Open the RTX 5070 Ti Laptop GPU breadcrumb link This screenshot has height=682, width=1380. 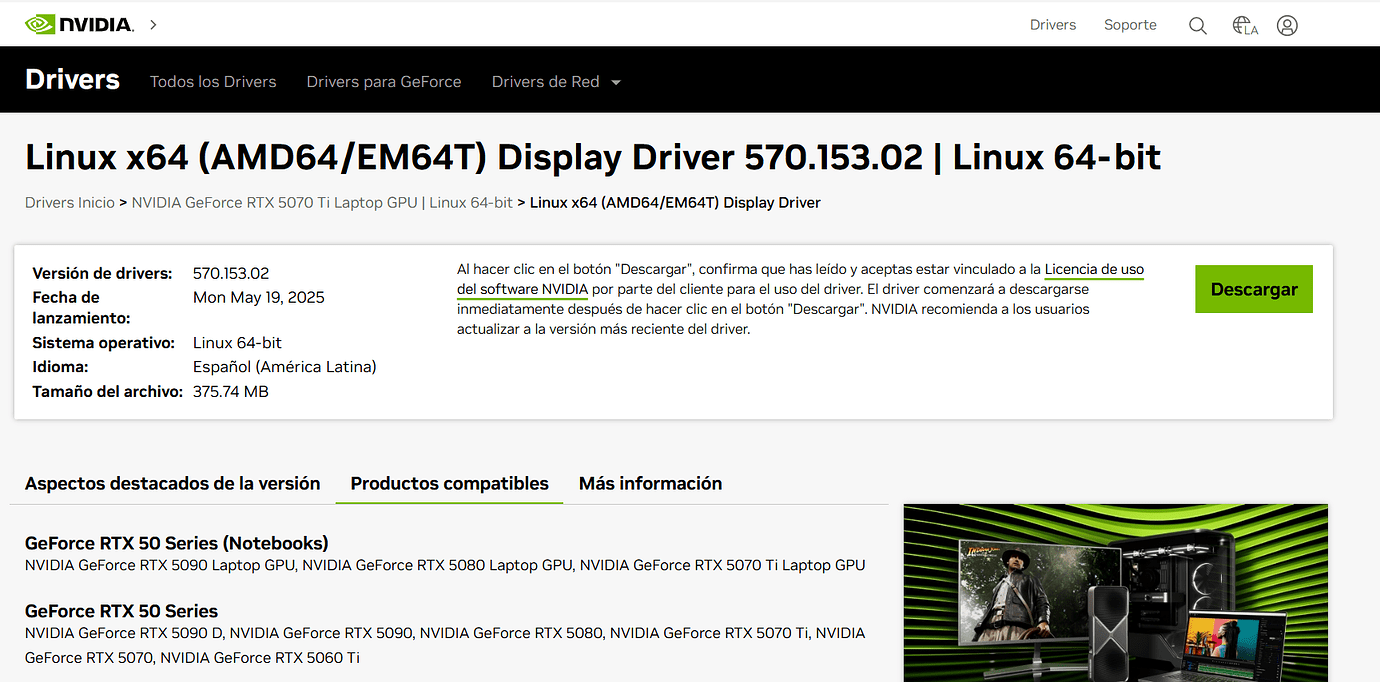tap(320, 202)
